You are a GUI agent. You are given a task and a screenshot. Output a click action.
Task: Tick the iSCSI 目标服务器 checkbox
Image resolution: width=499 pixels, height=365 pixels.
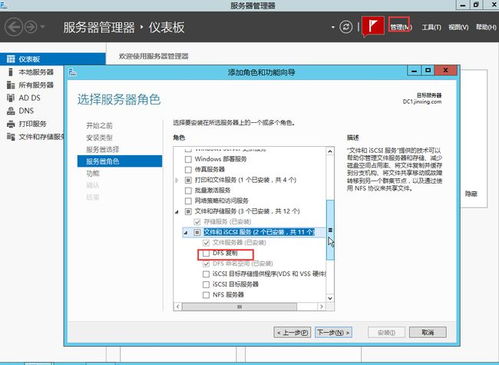tap(206, 285)
